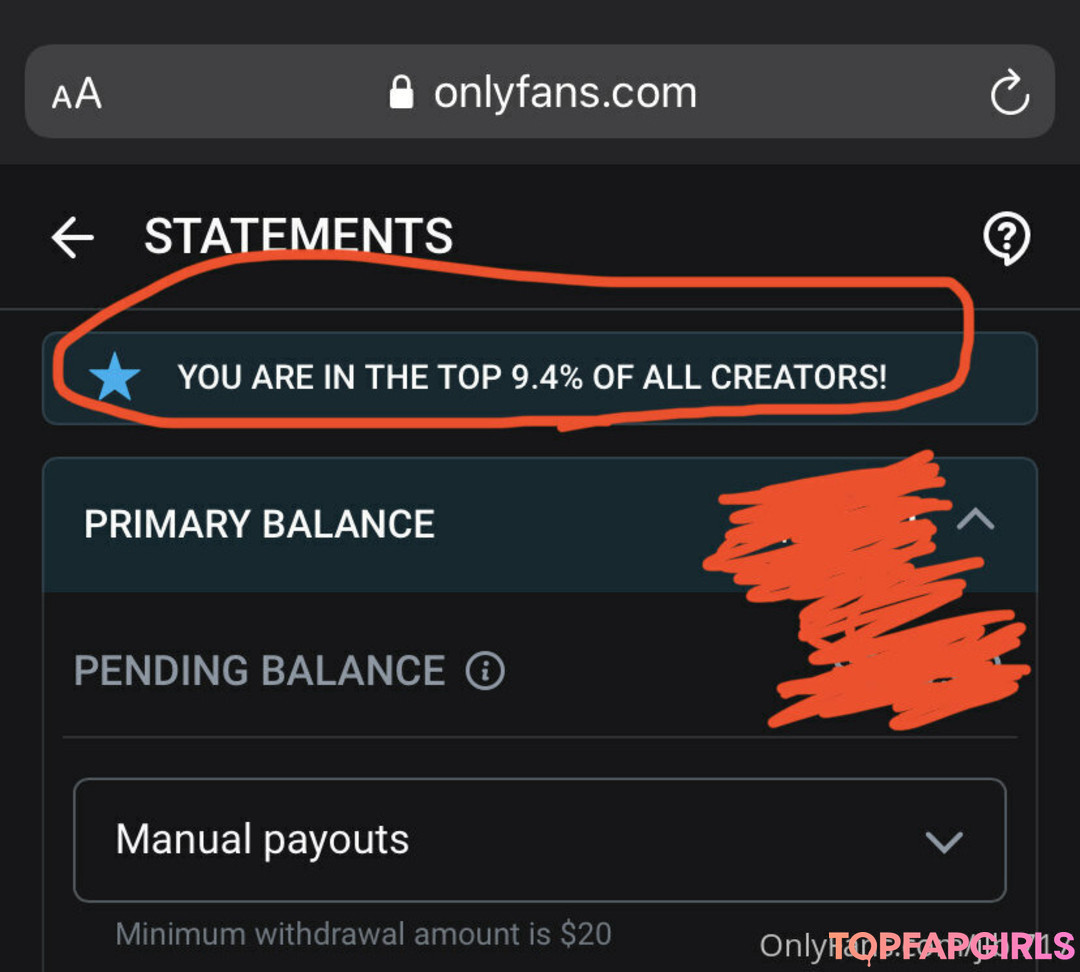Viewport: 1080px width, 972px height.
Task: Click the STATEMENTS page title
Action: (x=298, y=238)
